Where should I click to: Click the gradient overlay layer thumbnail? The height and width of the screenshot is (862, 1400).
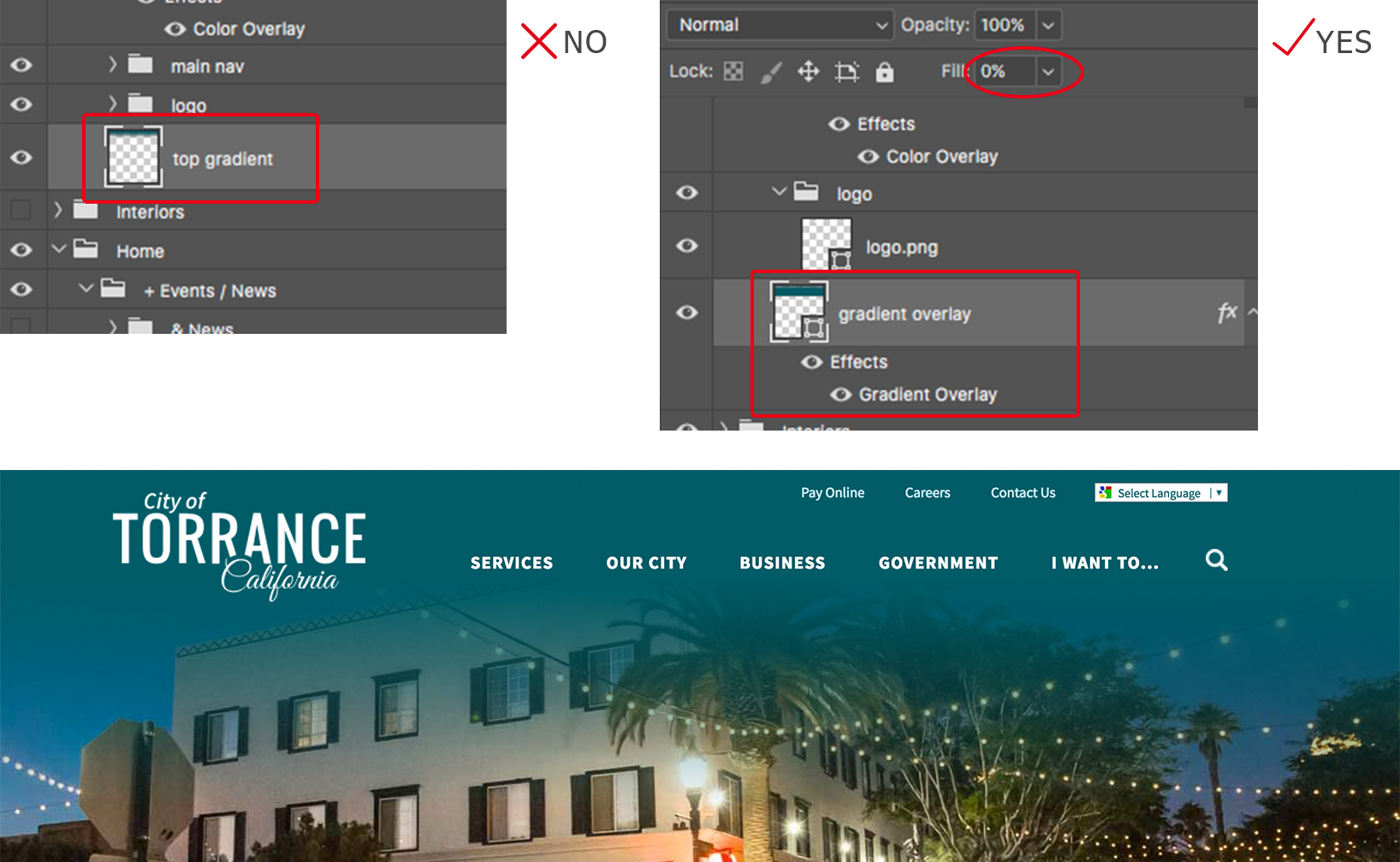(799, 312)
